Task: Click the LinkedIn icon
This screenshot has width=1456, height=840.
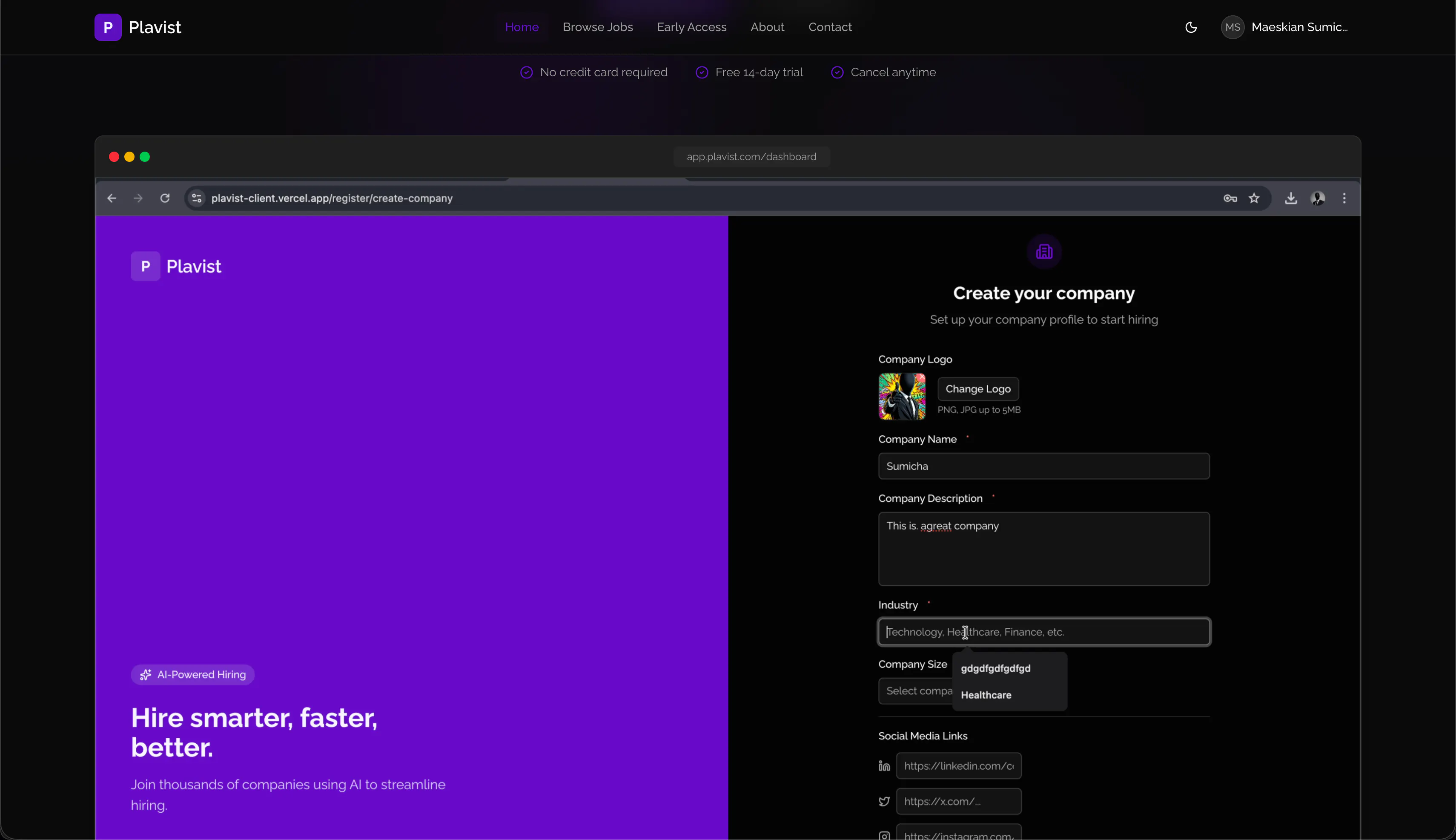Action: pos(884,766)
